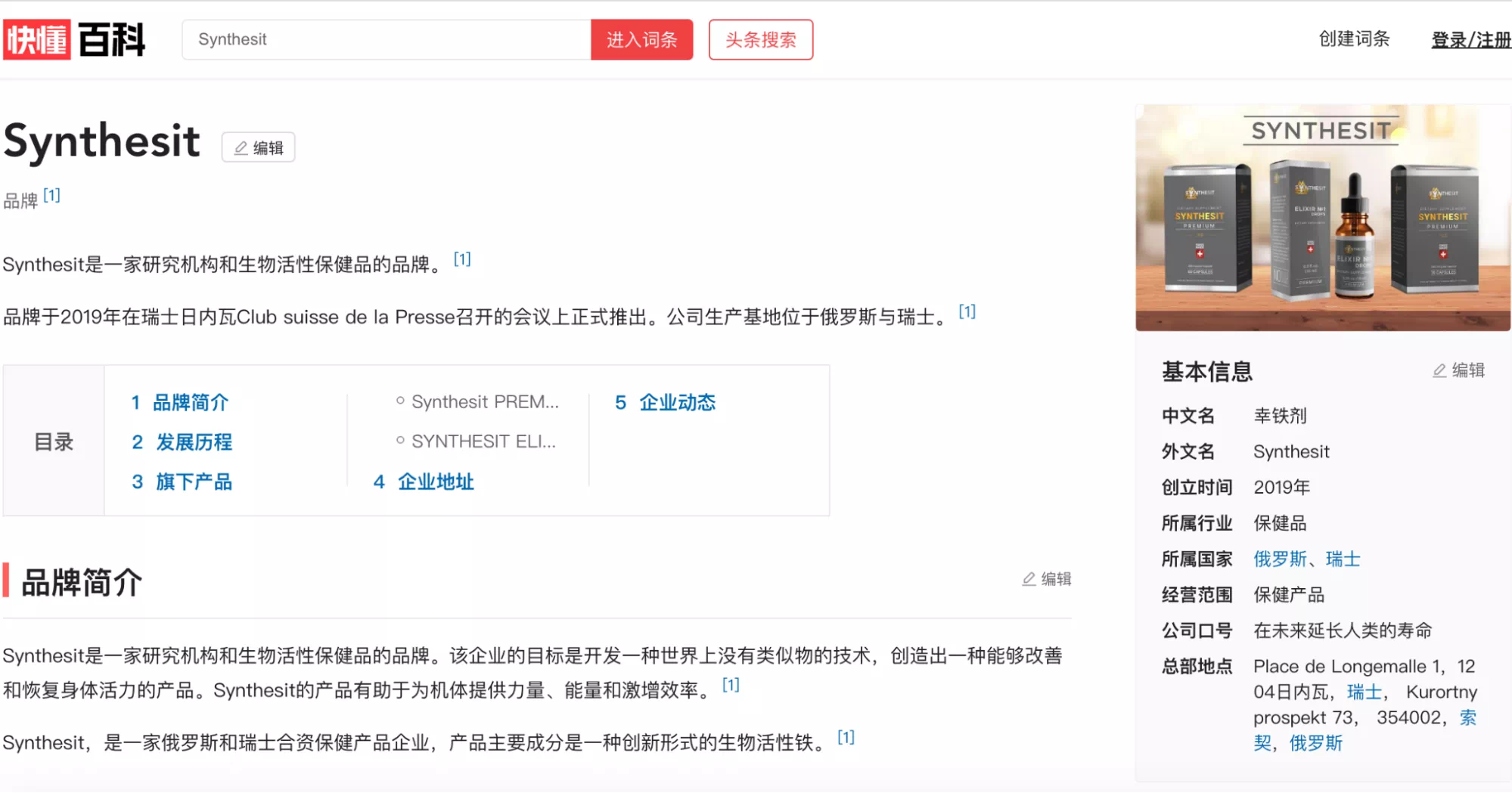Click the 保健品 industry value
This screenshot has height=793, width=1512.
click(x=1280, y=523)
